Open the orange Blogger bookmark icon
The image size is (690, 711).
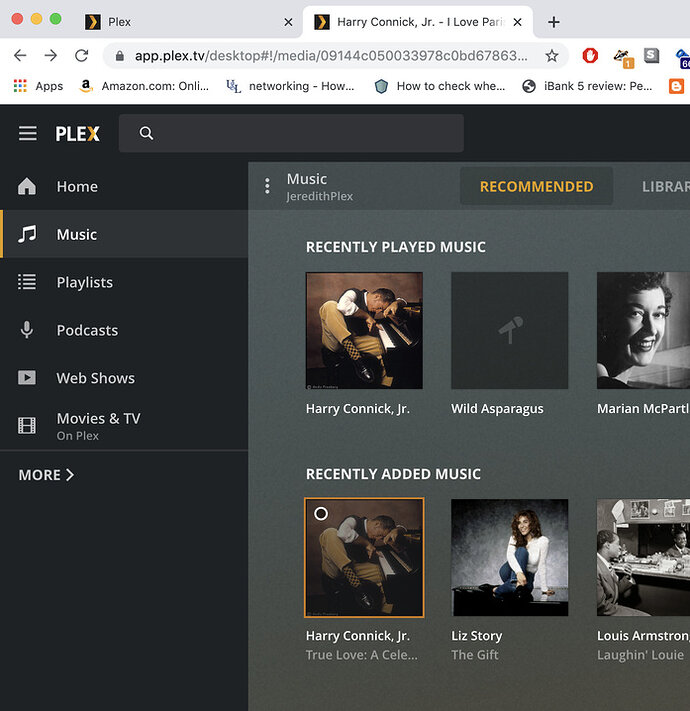click(x=676, y=86)
